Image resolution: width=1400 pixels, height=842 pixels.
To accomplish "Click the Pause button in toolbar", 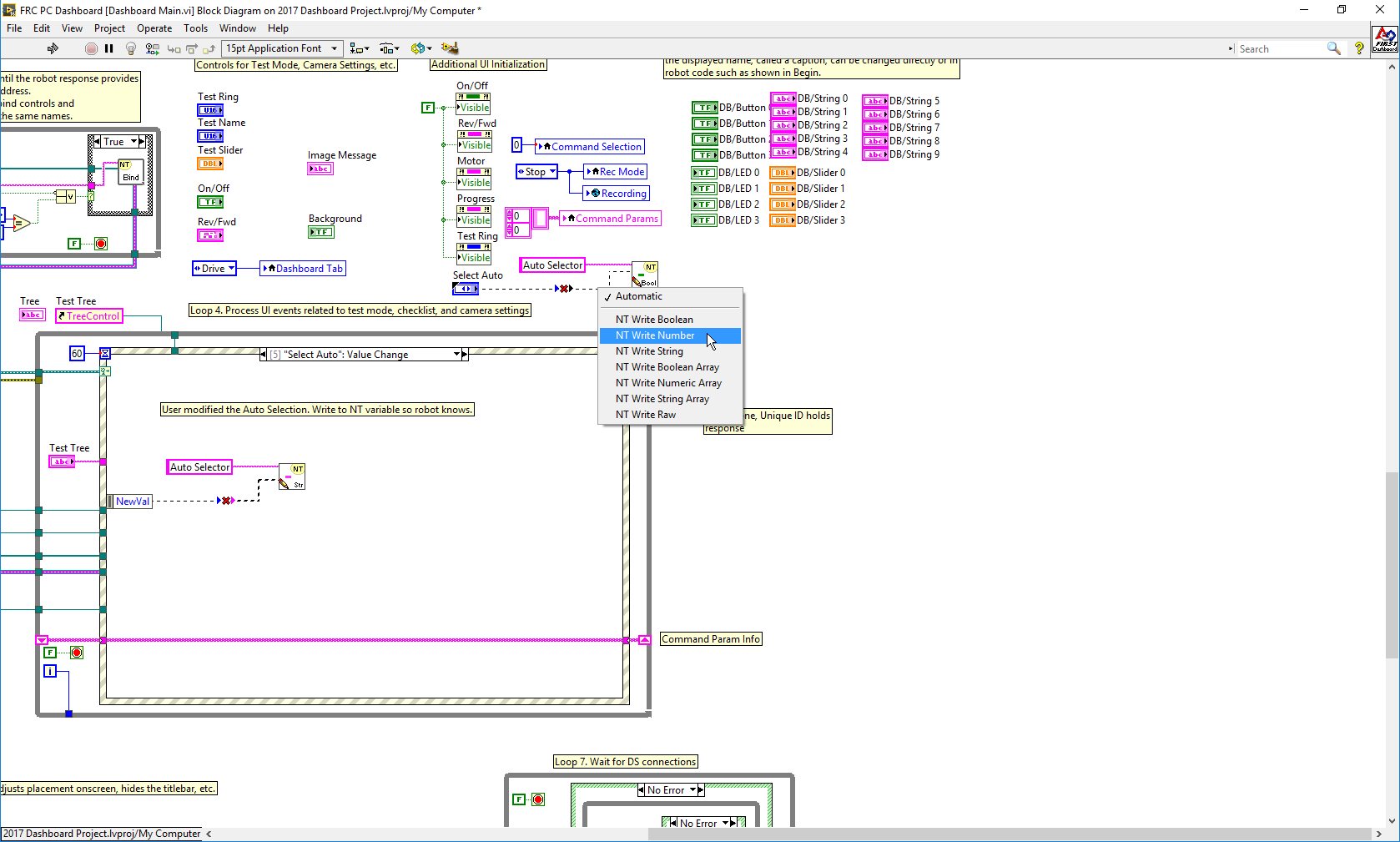I will tap(109, 48).
